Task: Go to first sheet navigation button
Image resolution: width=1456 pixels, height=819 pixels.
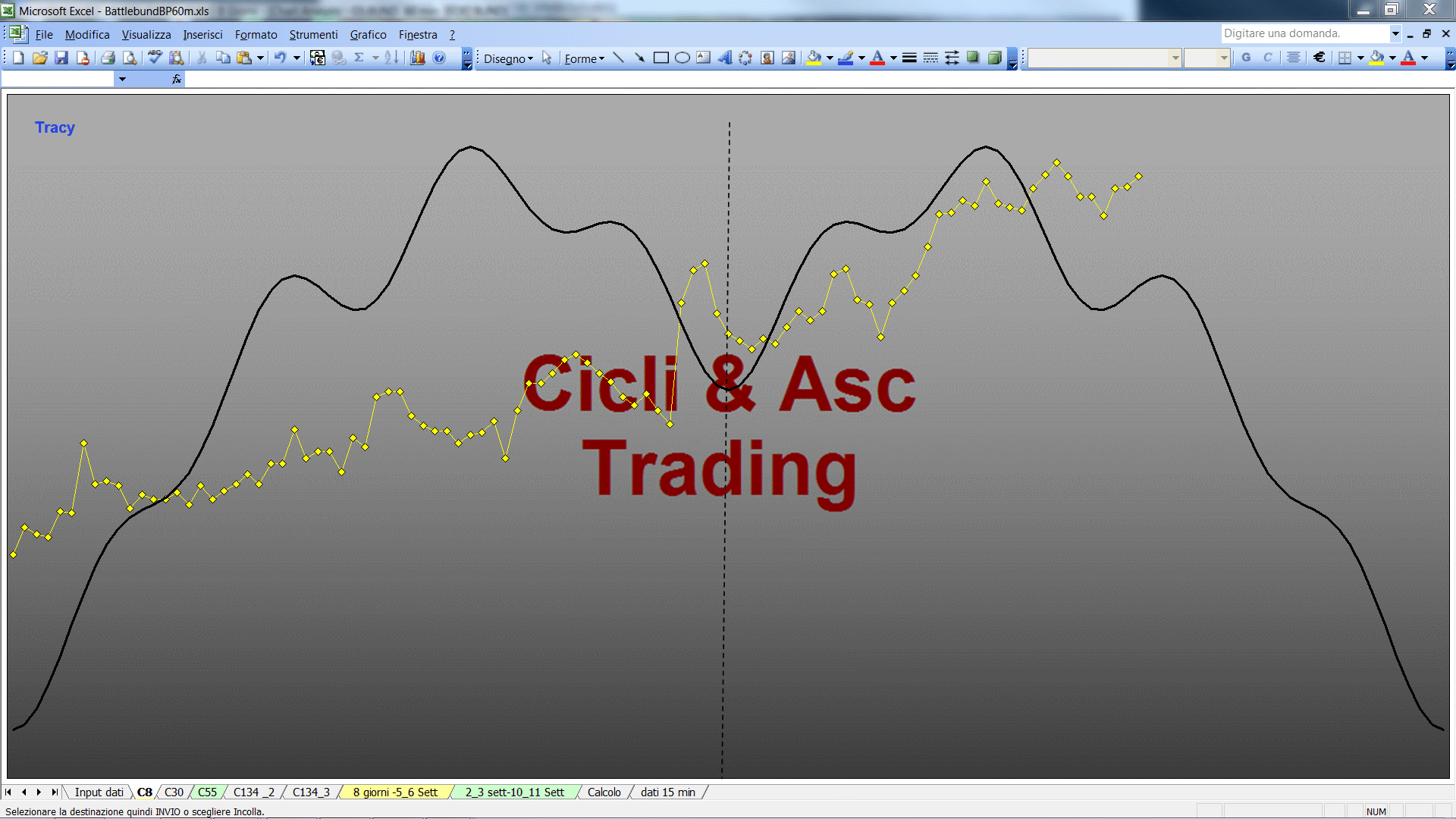Action: (8, 792)
